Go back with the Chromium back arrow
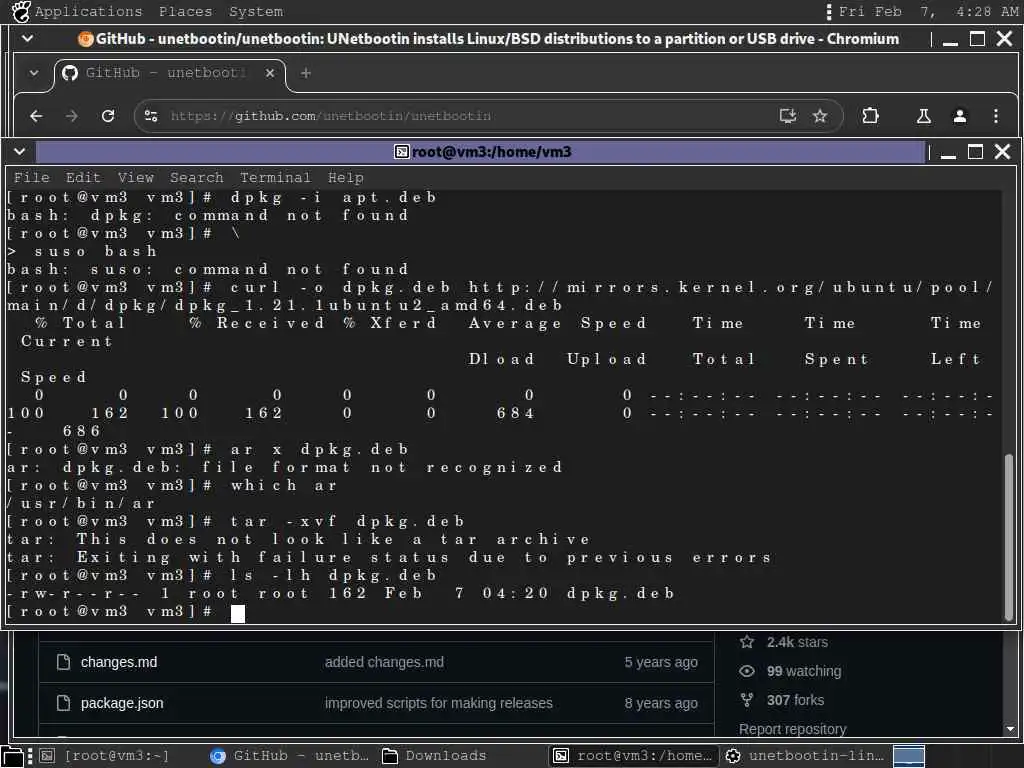The height and width of the screenshot is (768, 1024). tap(37, 116)
